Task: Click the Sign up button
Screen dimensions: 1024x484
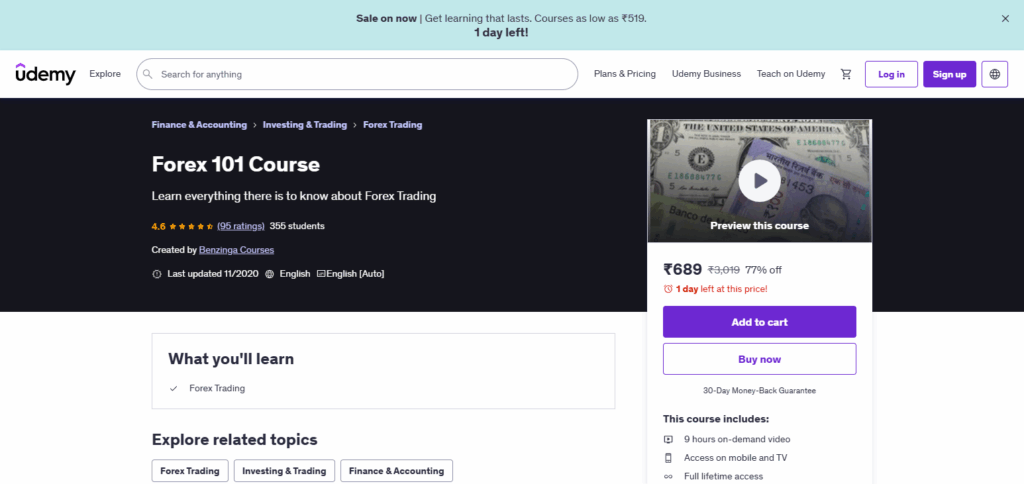Action: [950, 74]
